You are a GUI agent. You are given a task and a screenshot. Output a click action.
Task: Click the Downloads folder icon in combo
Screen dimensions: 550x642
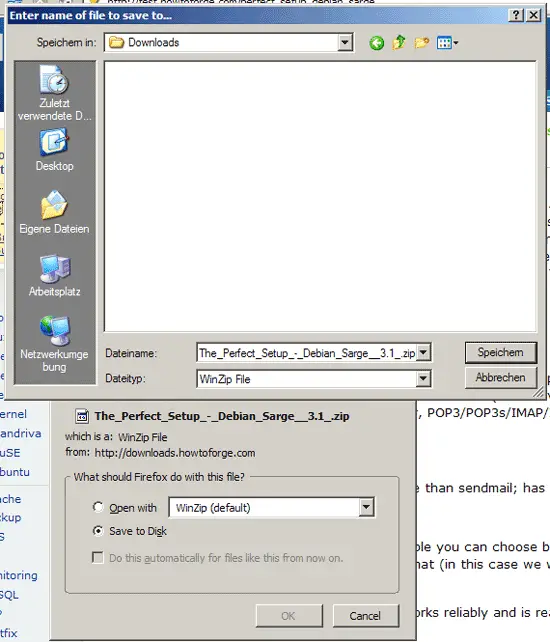pos(116,42)
